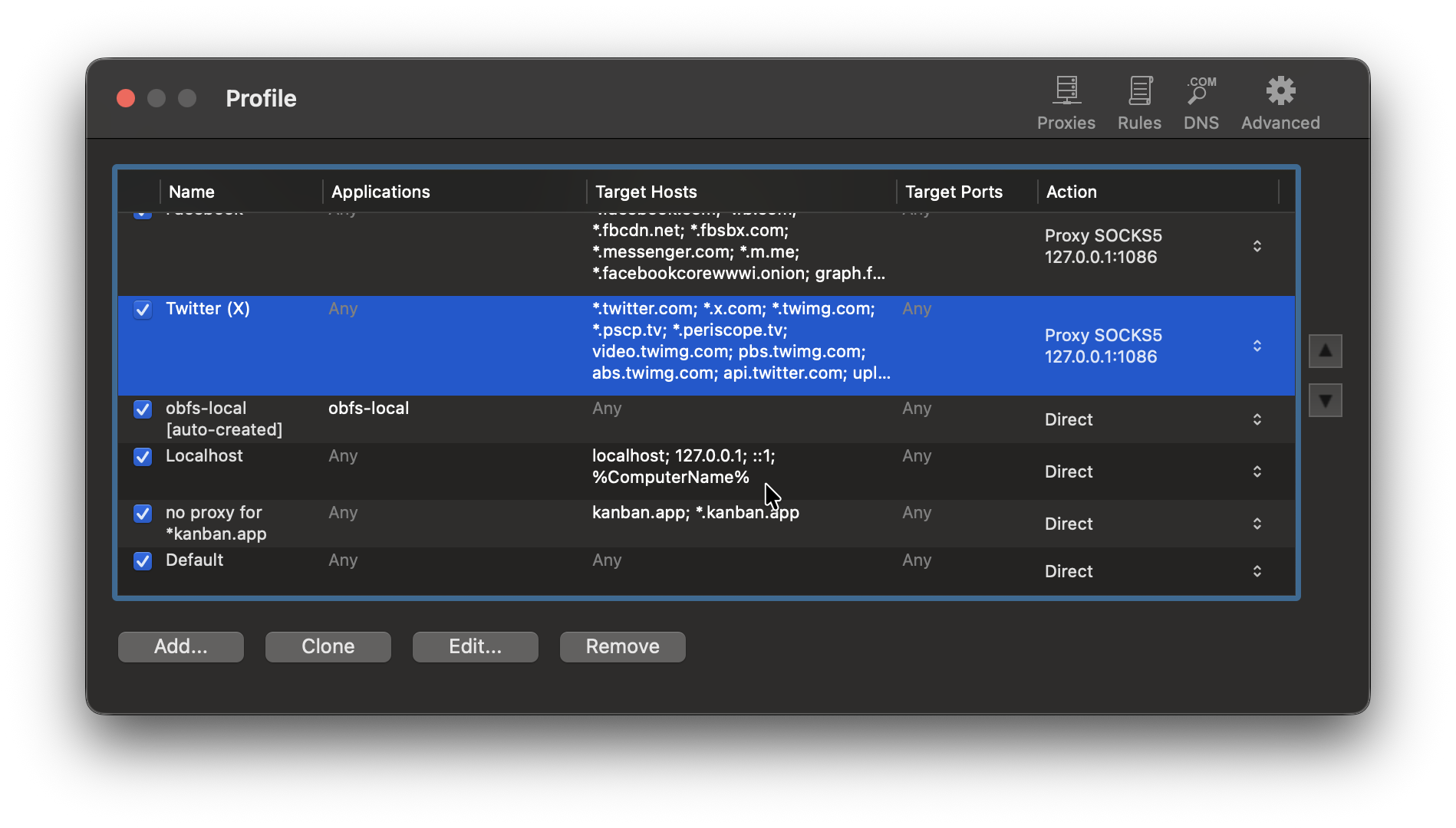Click the red close window button
The image size is (1456, 828).
pos(126,98)
